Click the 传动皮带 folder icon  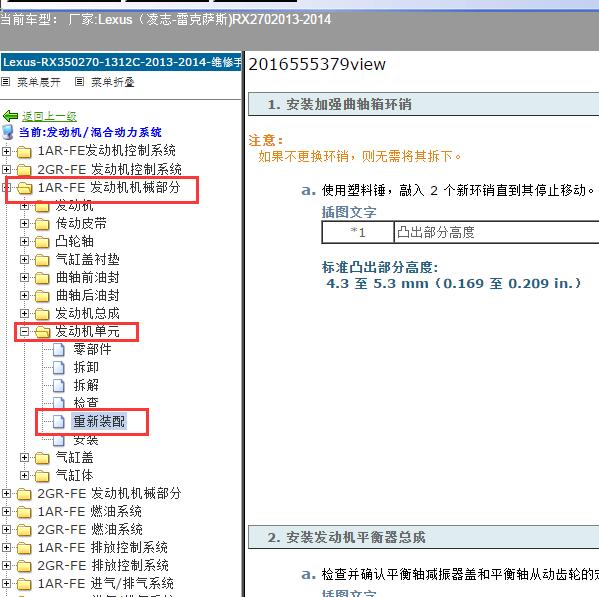(42, 224)
